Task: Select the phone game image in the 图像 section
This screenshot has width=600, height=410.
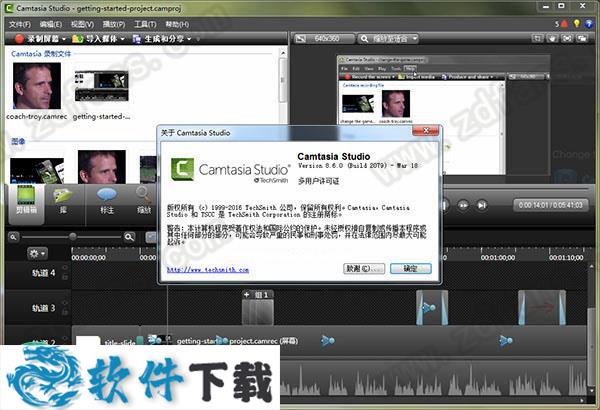Action: click(37, 171)
